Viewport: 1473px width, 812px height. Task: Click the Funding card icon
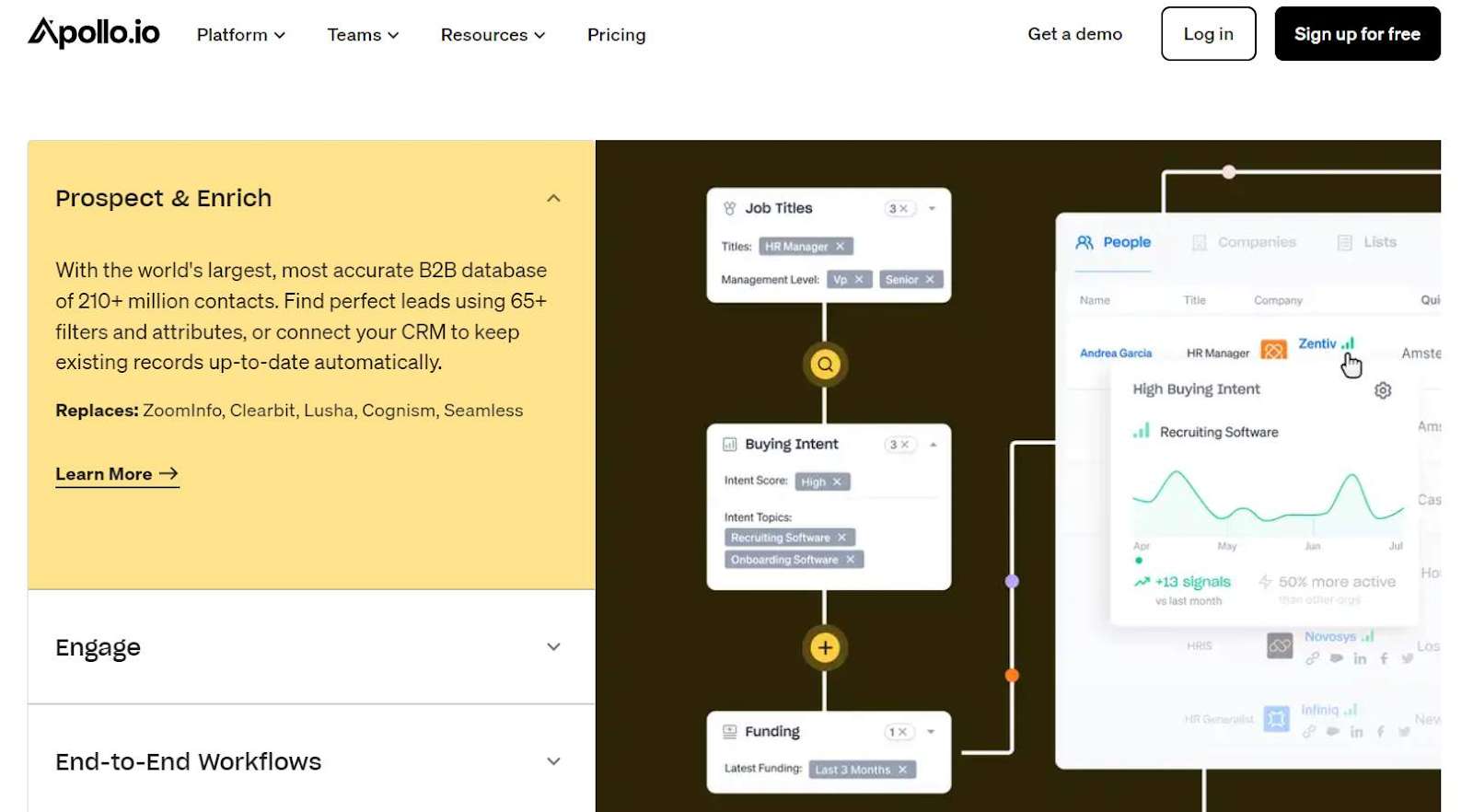click(x=729, y=732)
